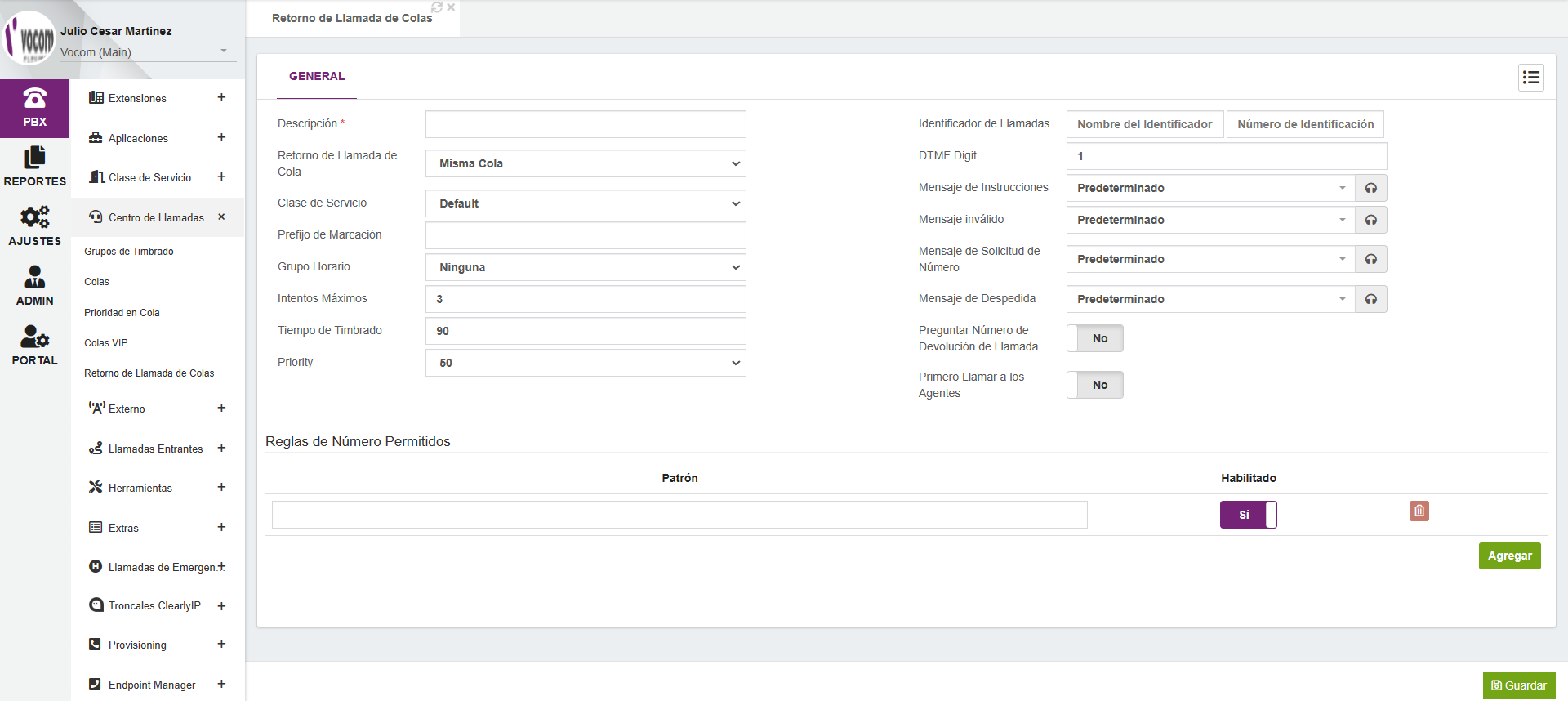The width and height of the screenshot is (1568, 701).
Task: Open the list view icon top right
Action: [x=1531, y=78]
